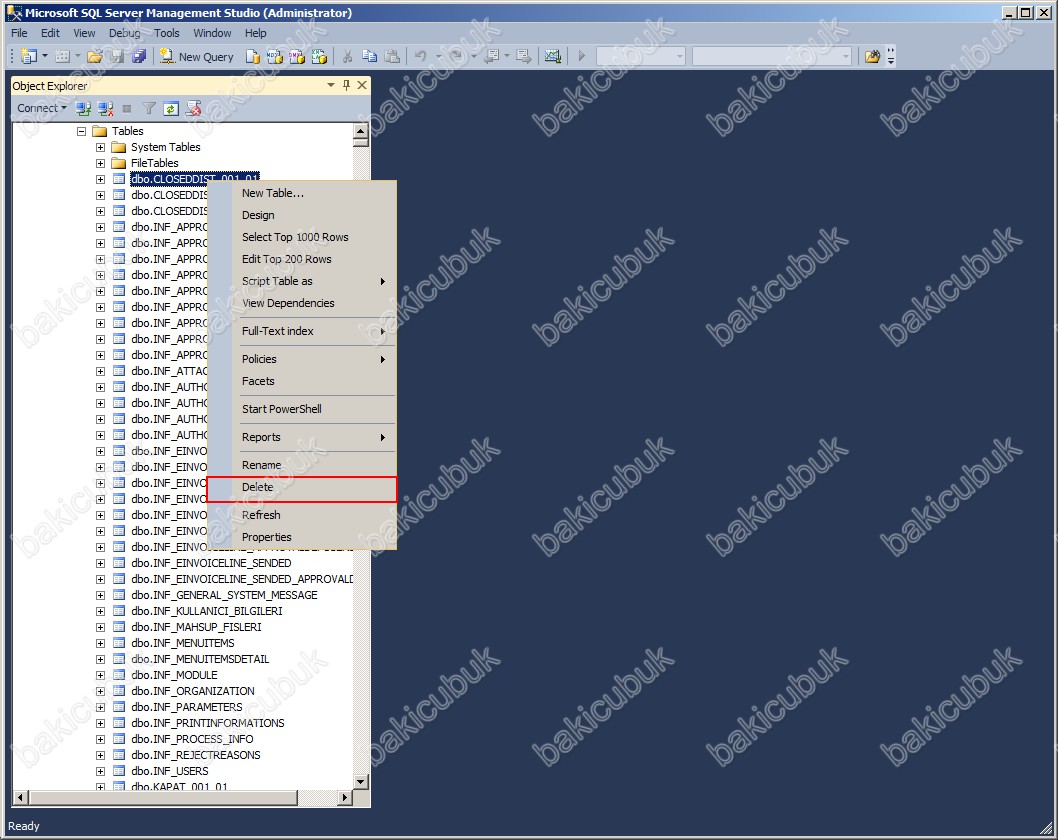Click the Analysis Services MDX Query icon
Viewport: 1058px width, 840px height.
(x=275, y=57)
